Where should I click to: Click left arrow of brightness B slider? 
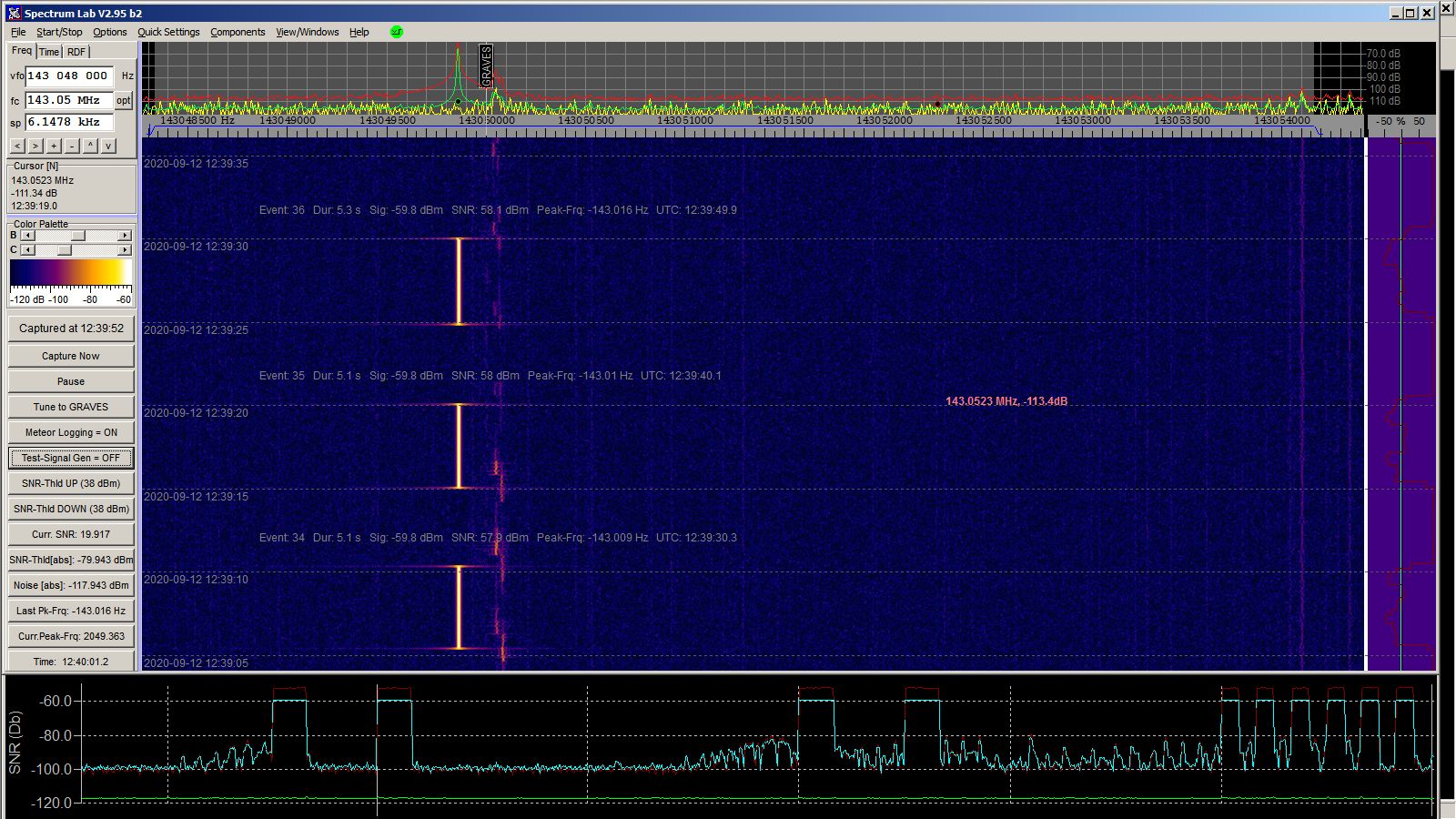(x=27, y=236)
